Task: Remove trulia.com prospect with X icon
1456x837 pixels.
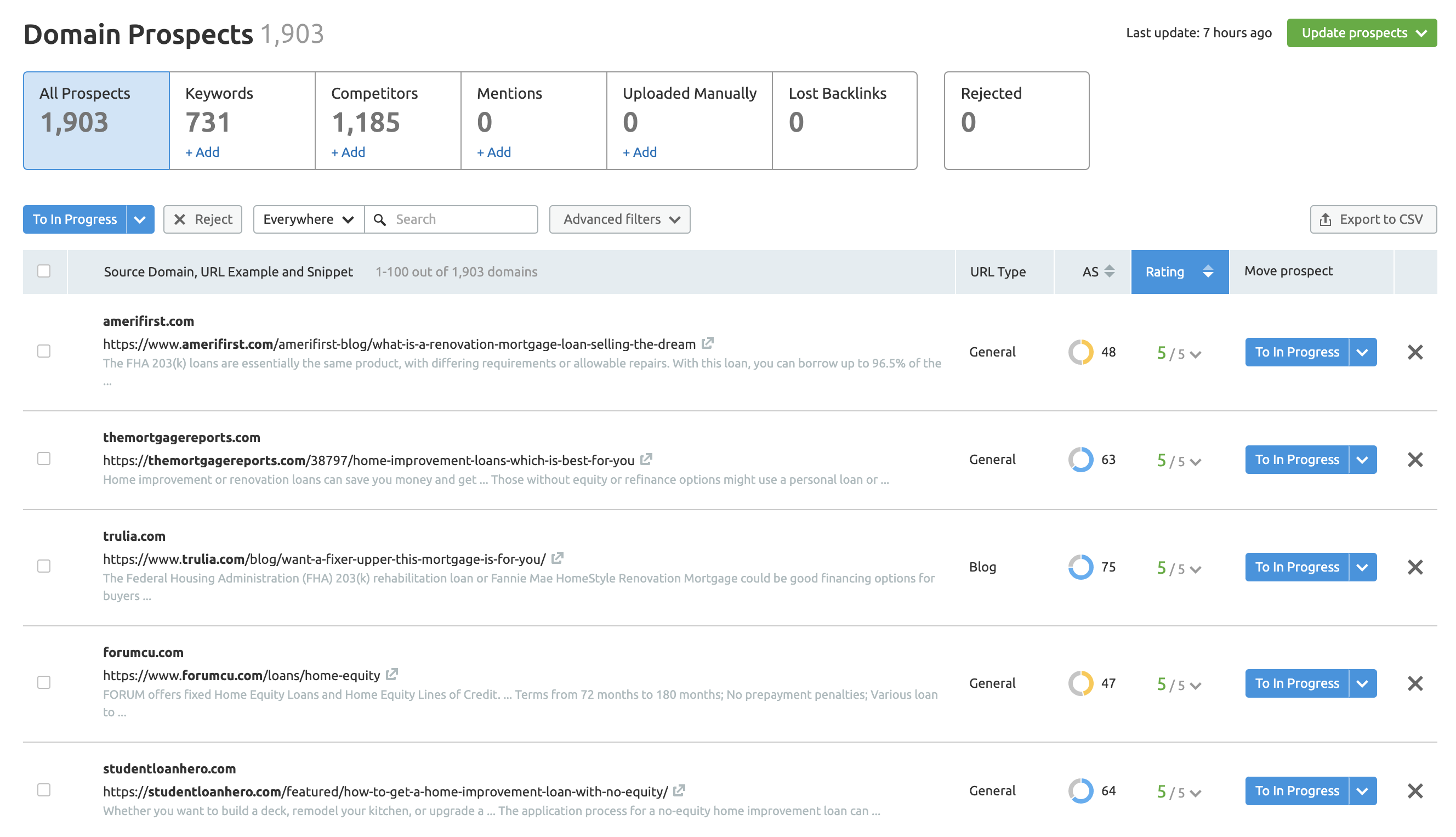Action: pyautogui.click(x=1415, y=567)
